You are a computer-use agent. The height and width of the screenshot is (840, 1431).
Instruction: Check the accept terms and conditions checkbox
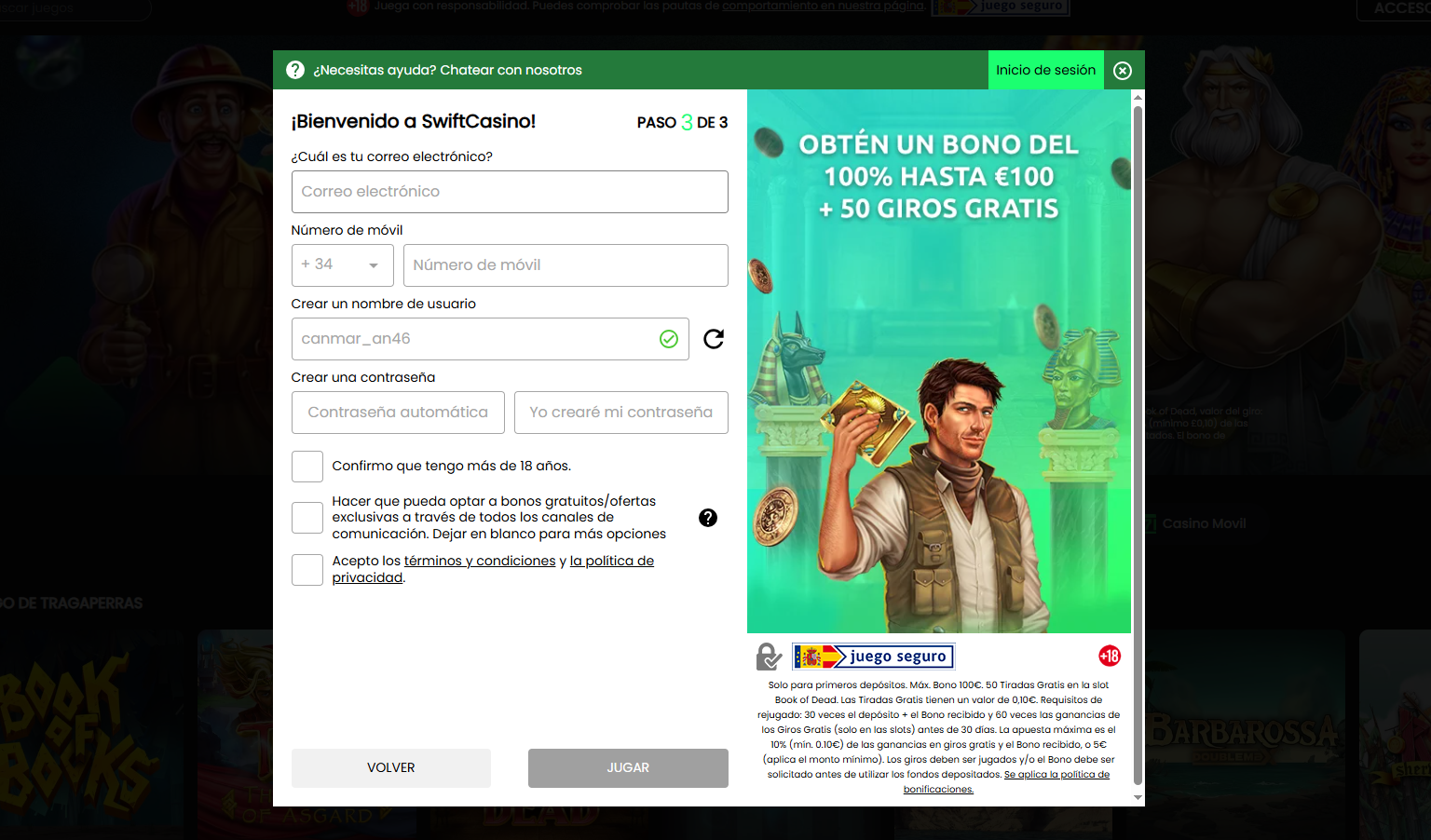tap(307, 570)
